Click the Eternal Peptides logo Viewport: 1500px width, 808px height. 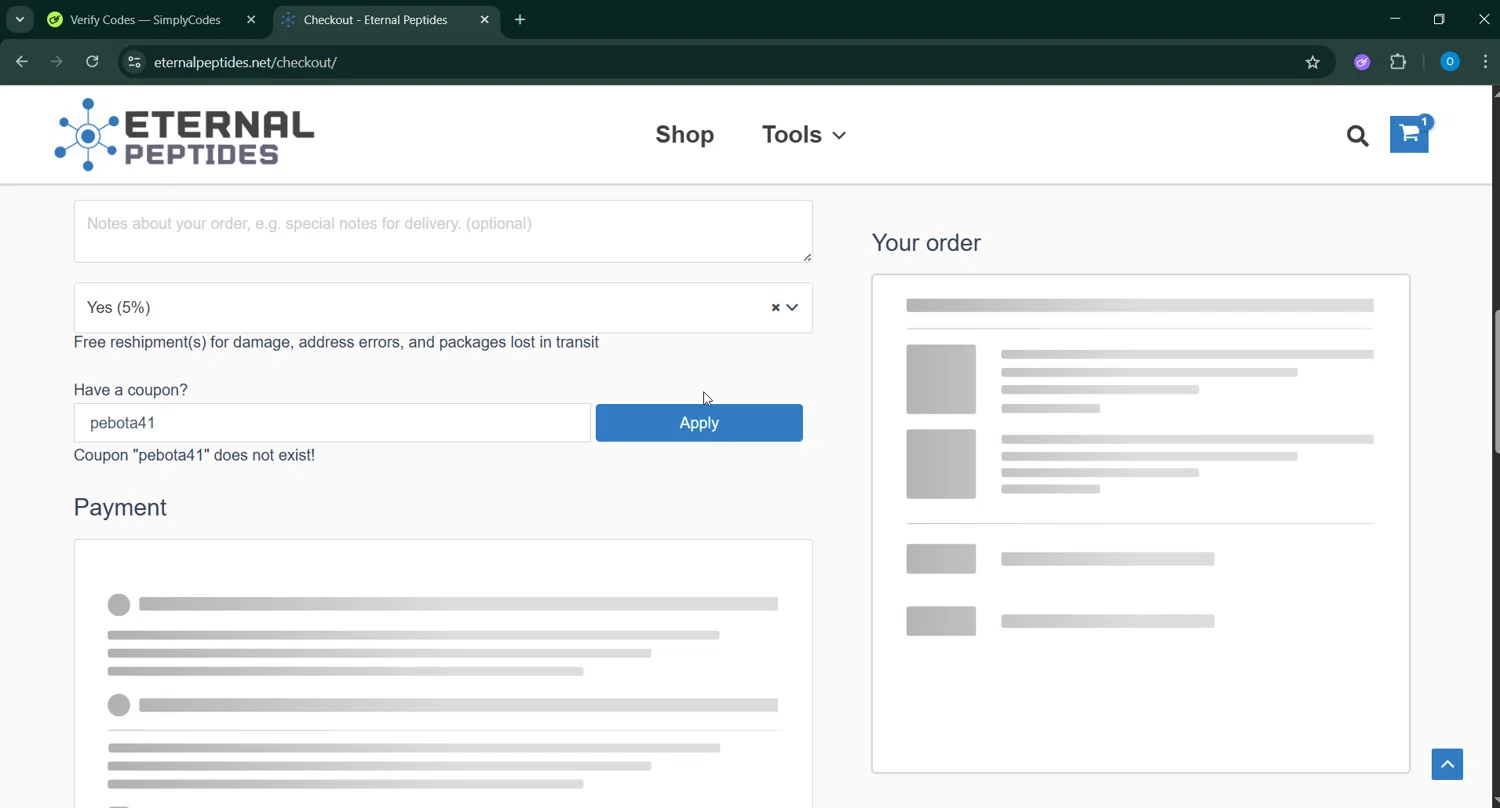(185, 135)
